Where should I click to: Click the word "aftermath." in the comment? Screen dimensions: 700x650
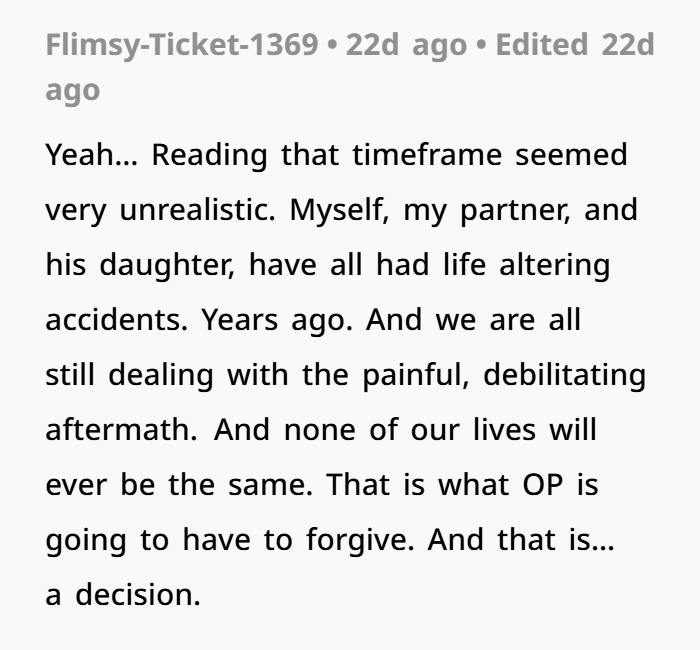coord(121,429)
